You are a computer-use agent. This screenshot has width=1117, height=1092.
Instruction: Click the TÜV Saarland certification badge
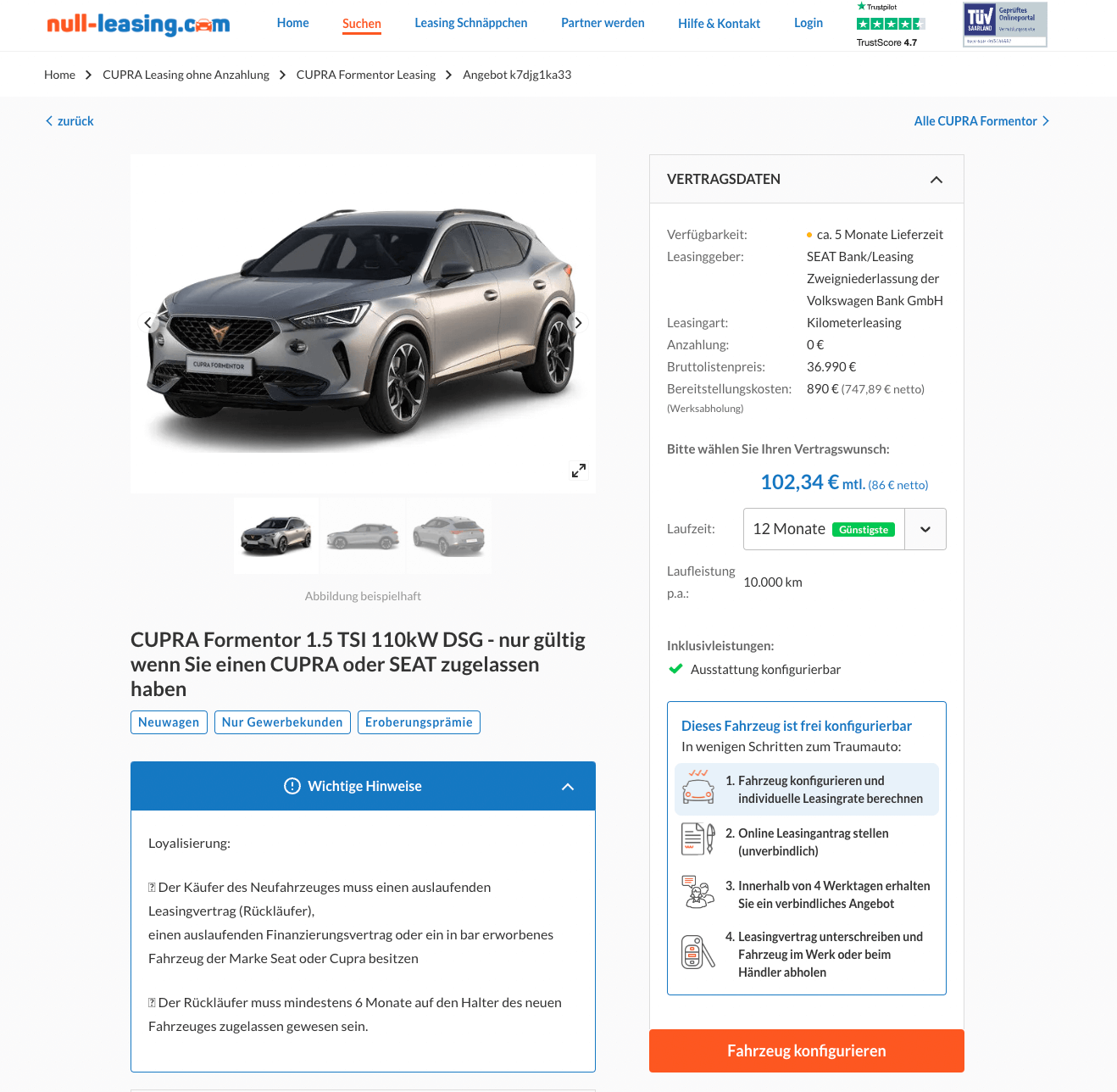(x=1005, y=25)
